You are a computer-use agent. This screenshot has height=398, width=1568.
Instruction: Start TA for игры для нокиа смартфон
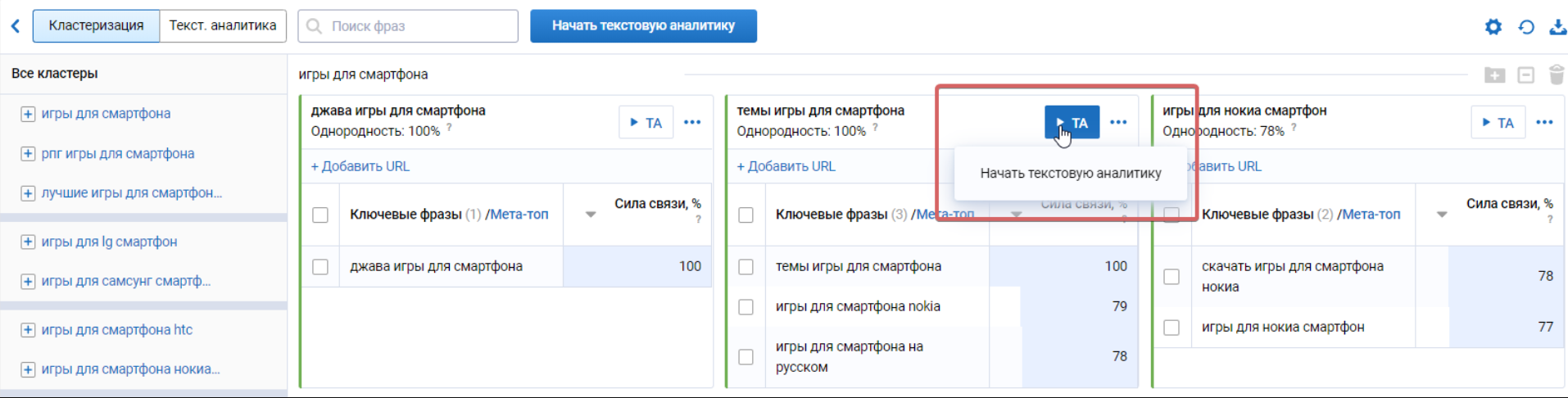tap(1498, 123)
